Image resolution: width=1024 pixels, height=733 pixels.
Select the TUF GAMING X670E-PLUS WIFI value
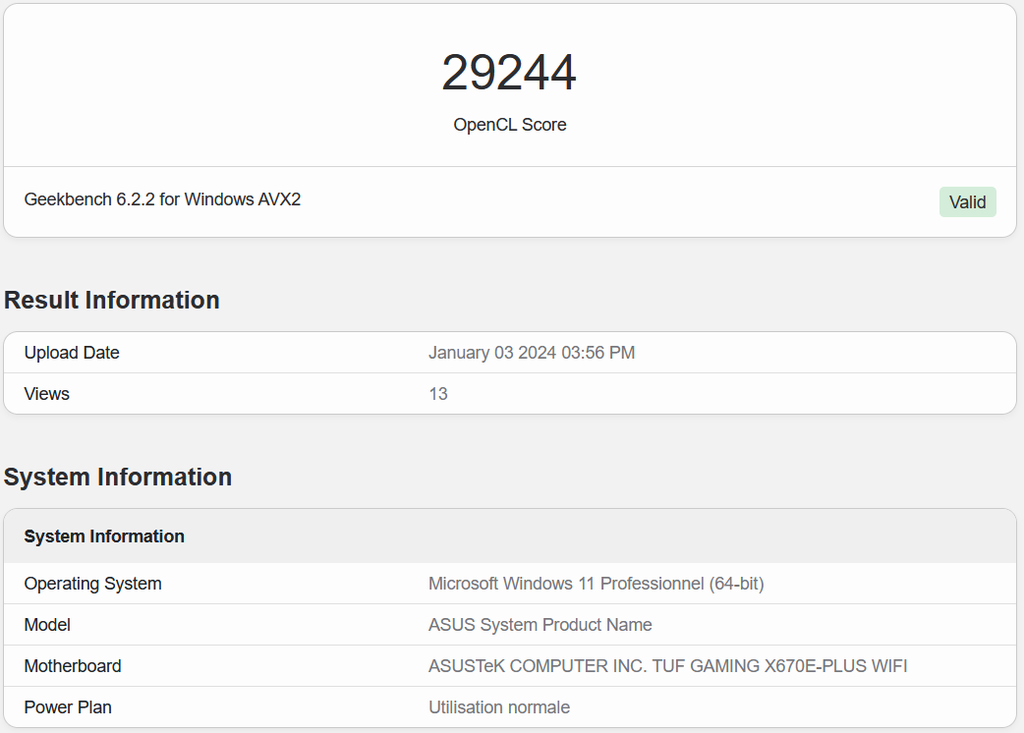[667, 665]
